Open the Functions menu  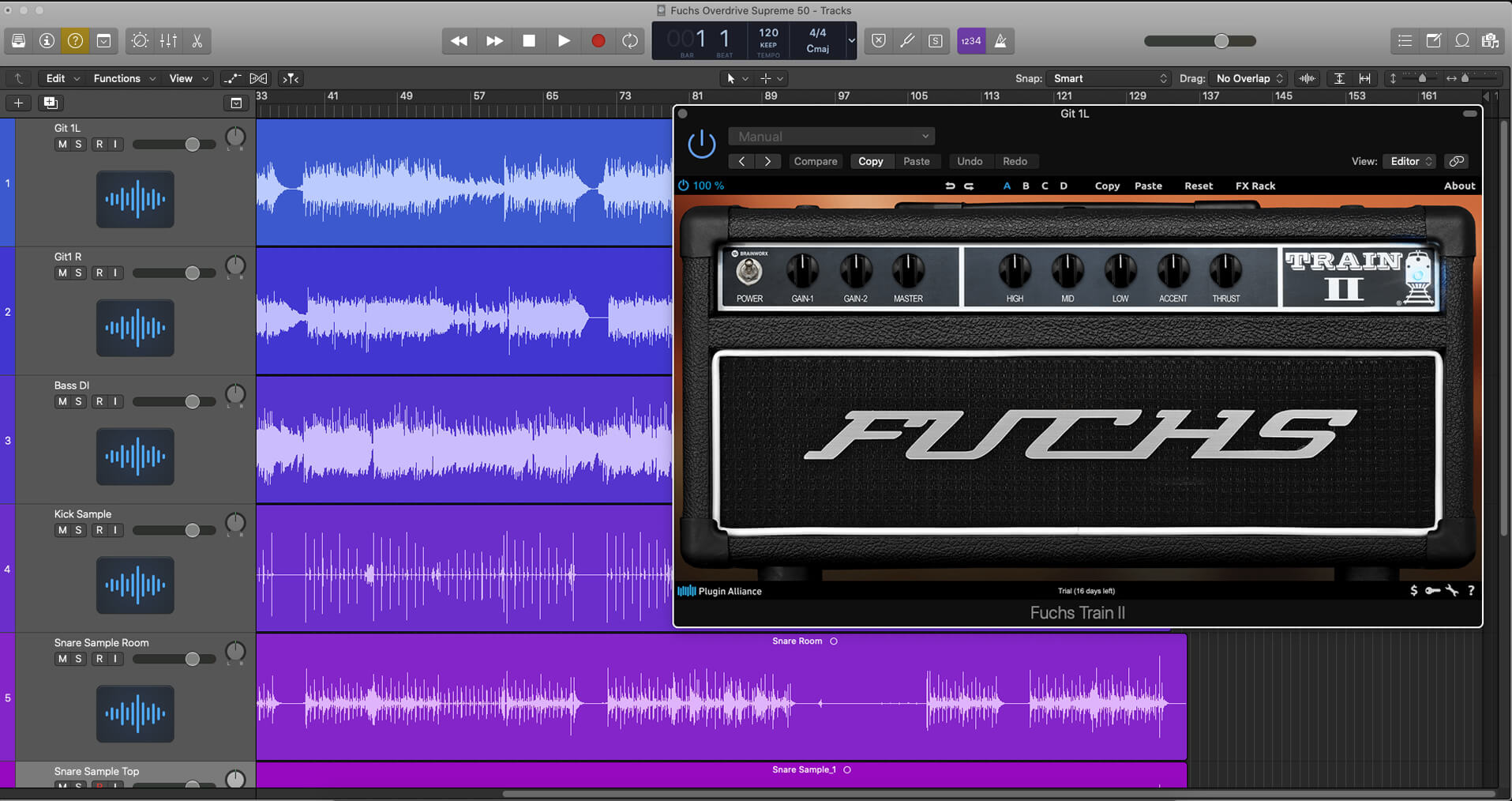[124, 78]
